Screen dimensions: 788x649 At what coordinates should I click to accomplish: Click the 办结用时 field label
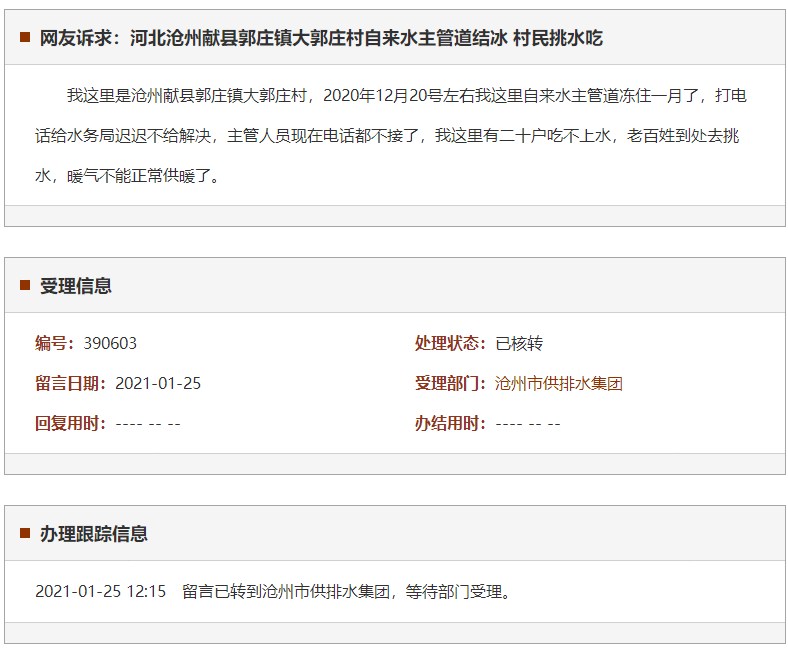coord(451,423)
